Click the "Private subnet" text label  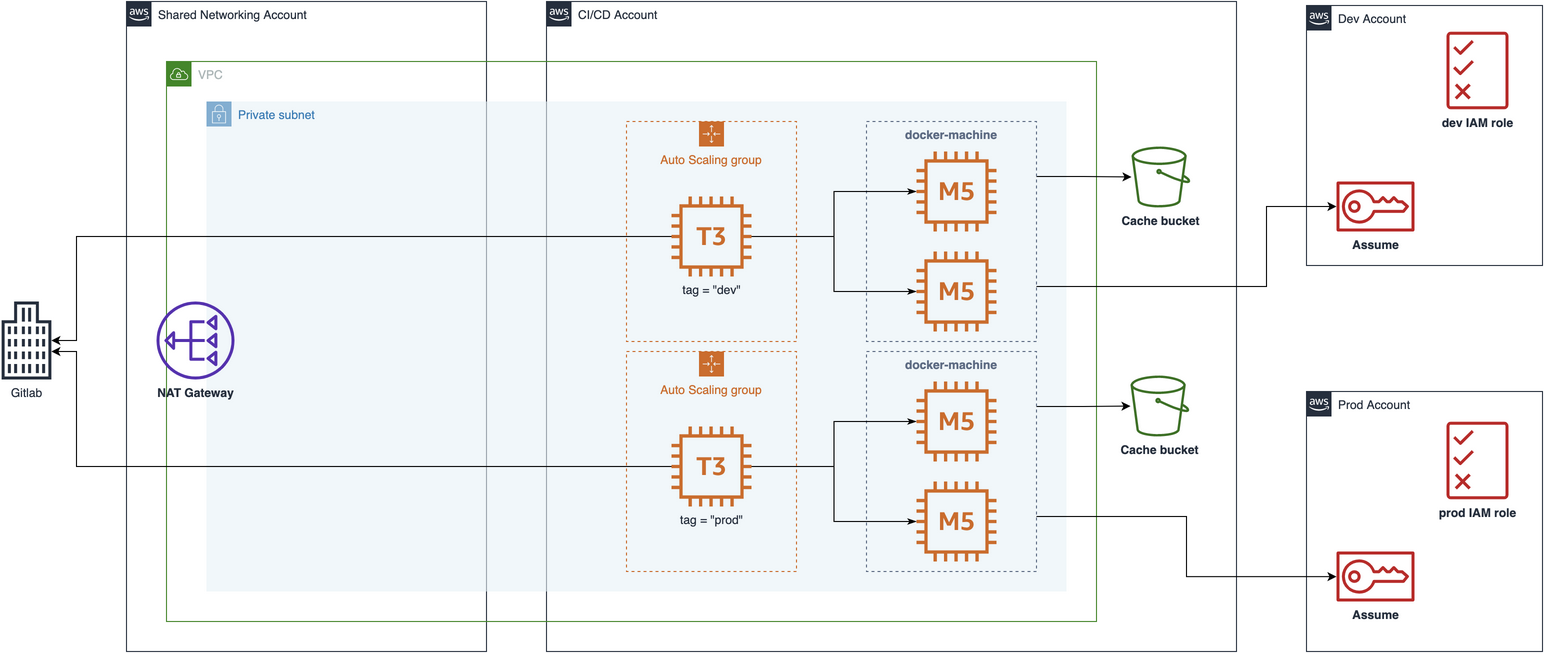click(276, 115)
